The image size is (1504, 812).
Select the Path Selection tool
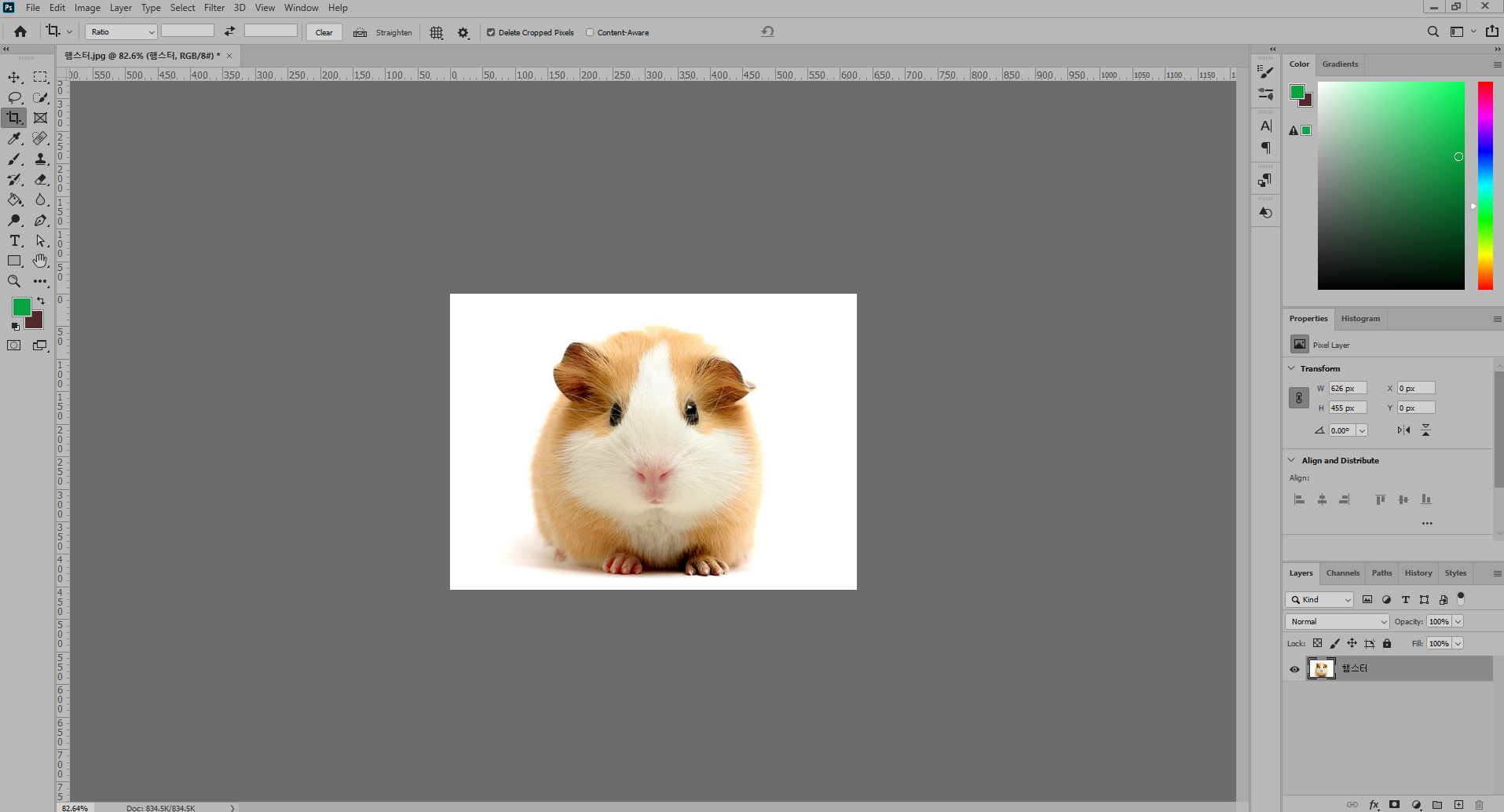pyautogui.click(x=40, y=240)
